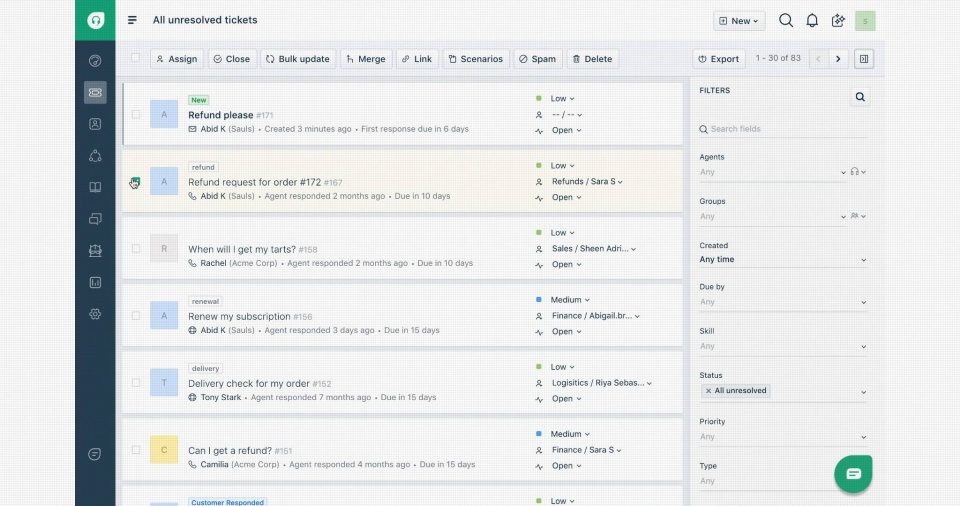The height and width of the screenshot is (506, 960).
Task: Click Agents Any filter field
Action: [x=773, y=172]
